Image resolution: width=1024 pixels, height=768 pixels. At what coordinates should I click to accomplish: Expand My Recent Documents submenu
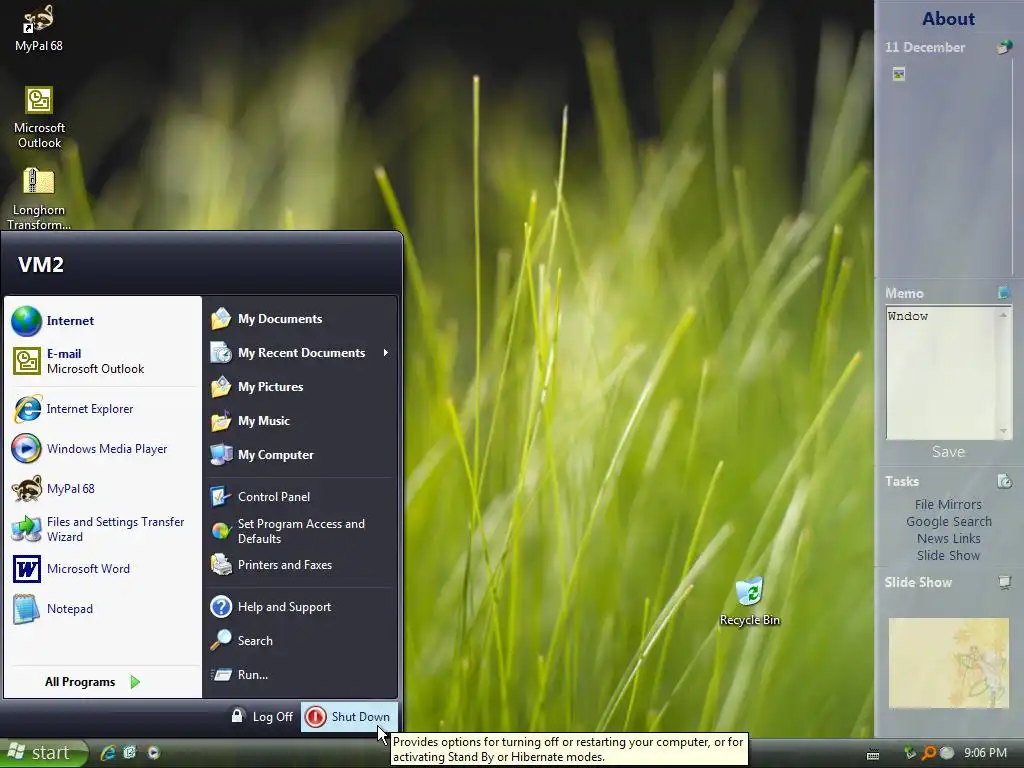click(x=302, y=353)
